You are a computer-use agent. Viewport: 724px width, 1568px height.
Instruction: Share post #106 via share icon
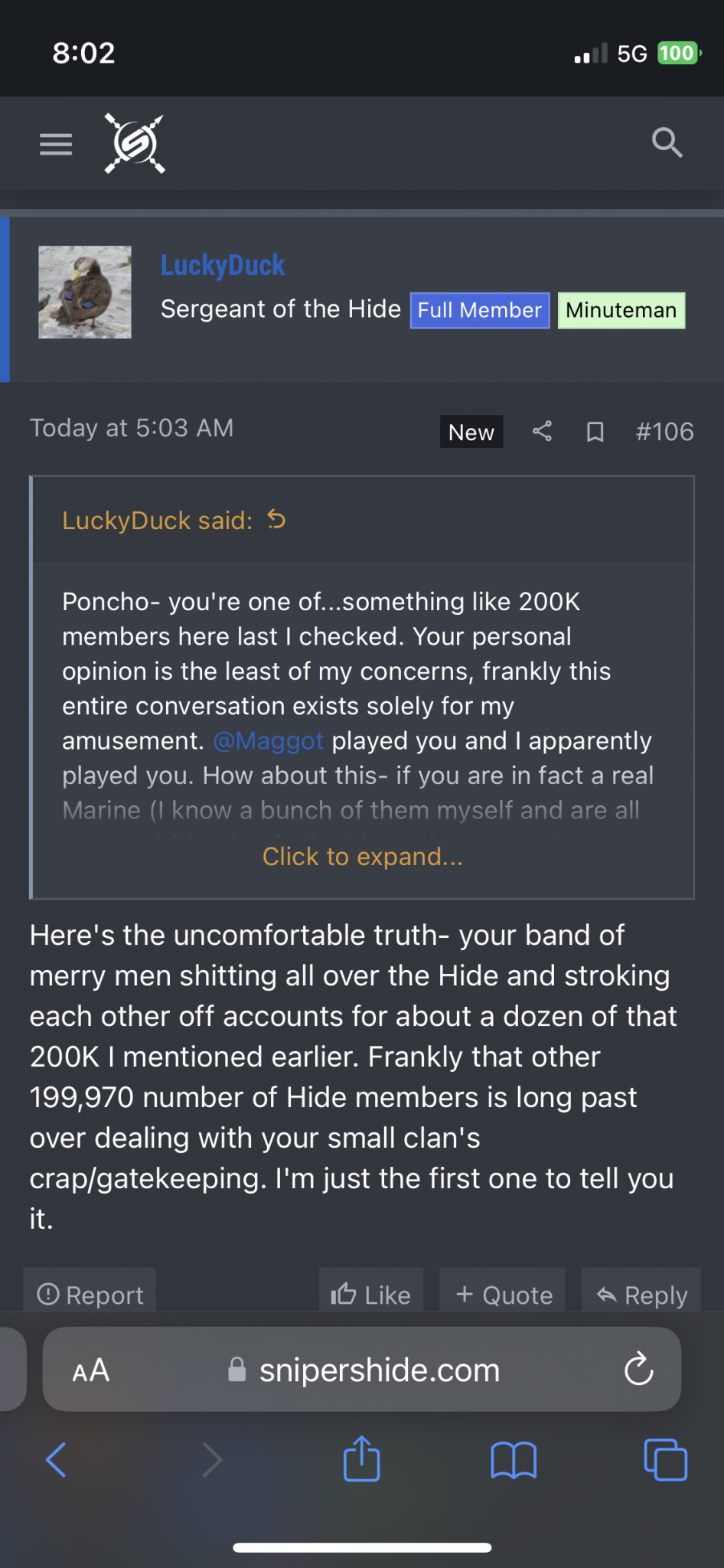(542, 432)
